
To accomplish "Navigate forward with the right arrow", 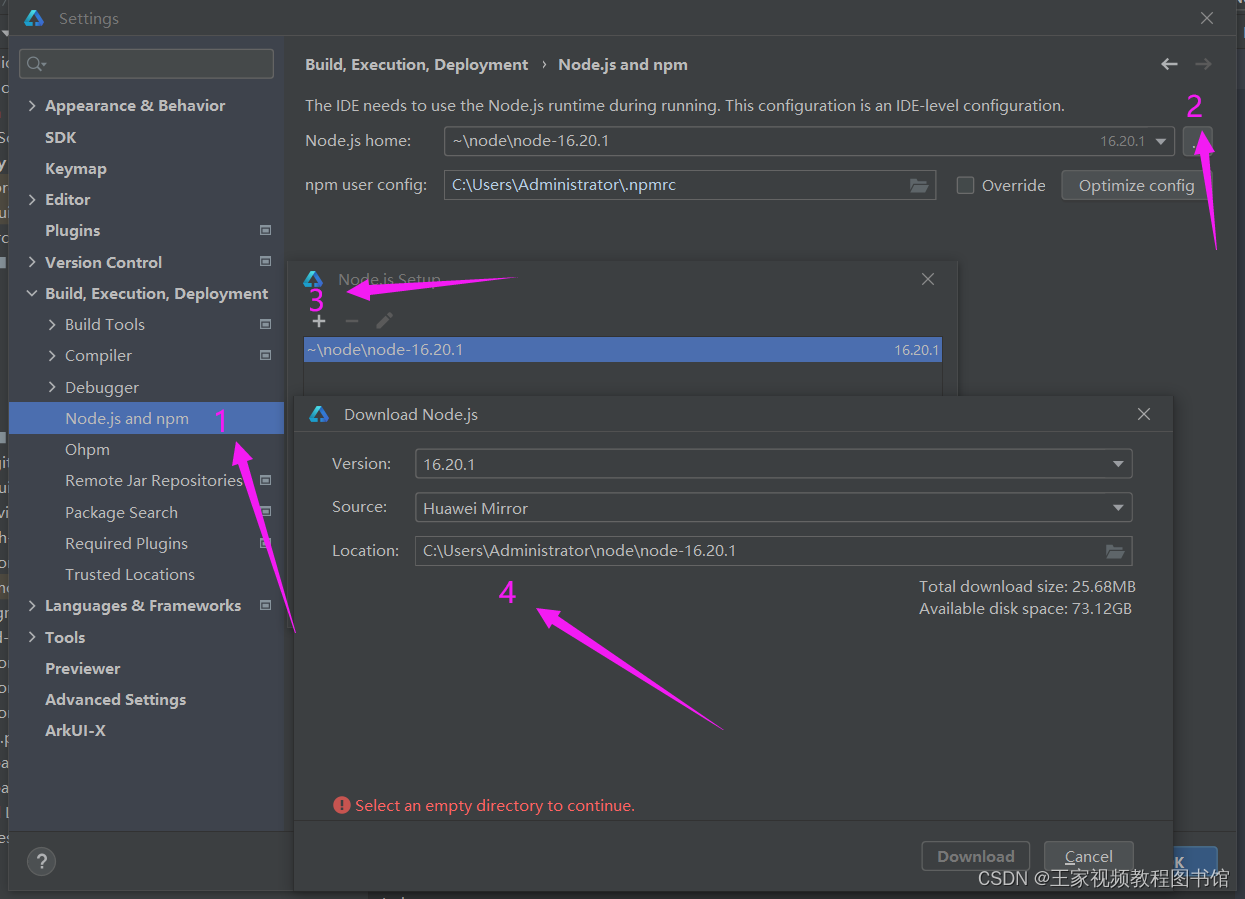I will [x=1203, y=64].
